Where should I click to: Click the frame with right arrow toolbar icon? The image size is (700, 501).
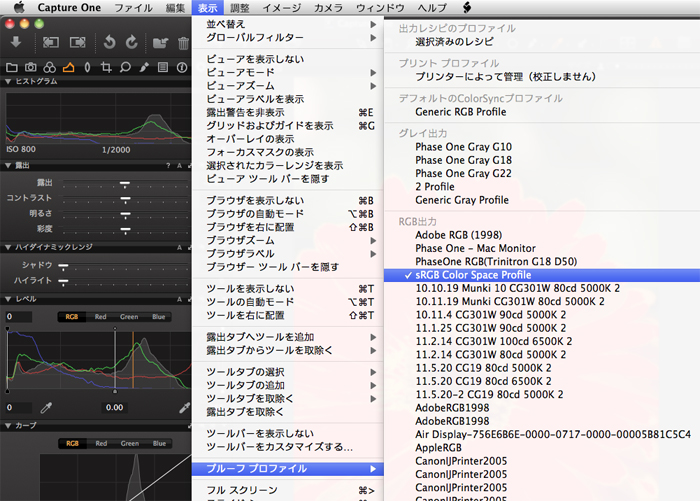tap(78, 42)
